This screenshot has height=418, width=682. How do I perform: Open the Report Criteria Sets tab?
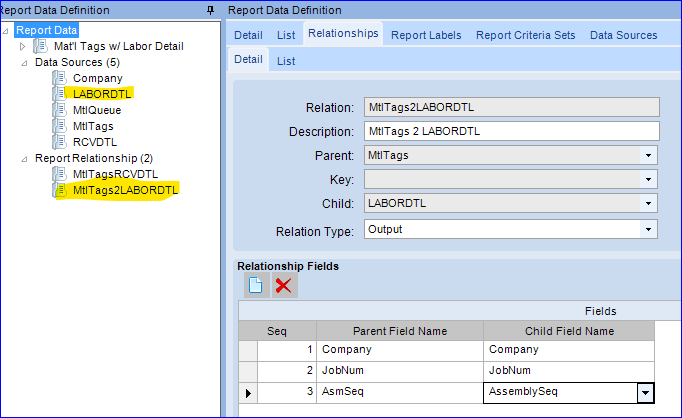(x=525, y=35)
